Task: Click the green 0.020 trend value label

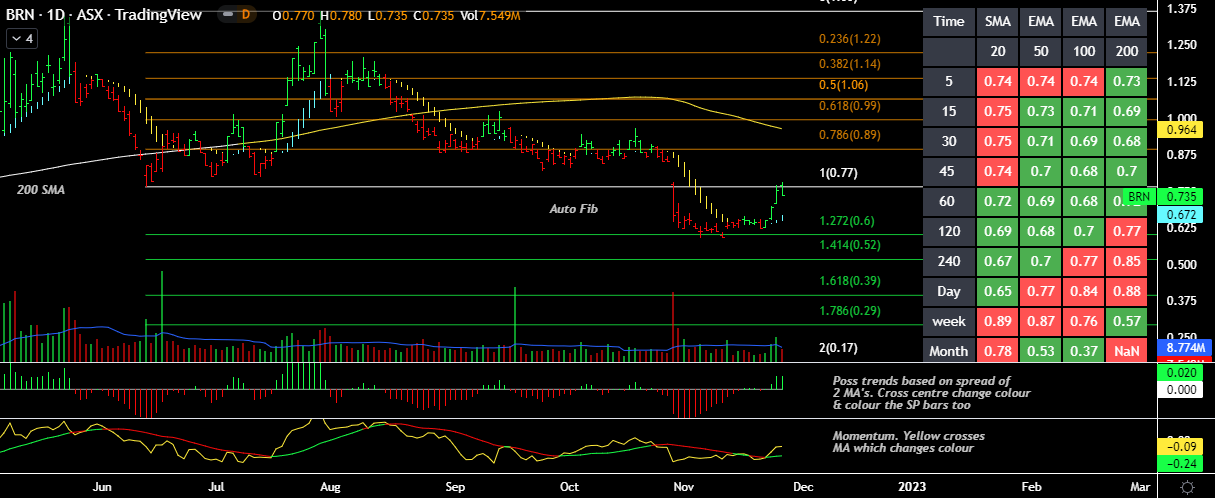Action: pos(1184,373)
